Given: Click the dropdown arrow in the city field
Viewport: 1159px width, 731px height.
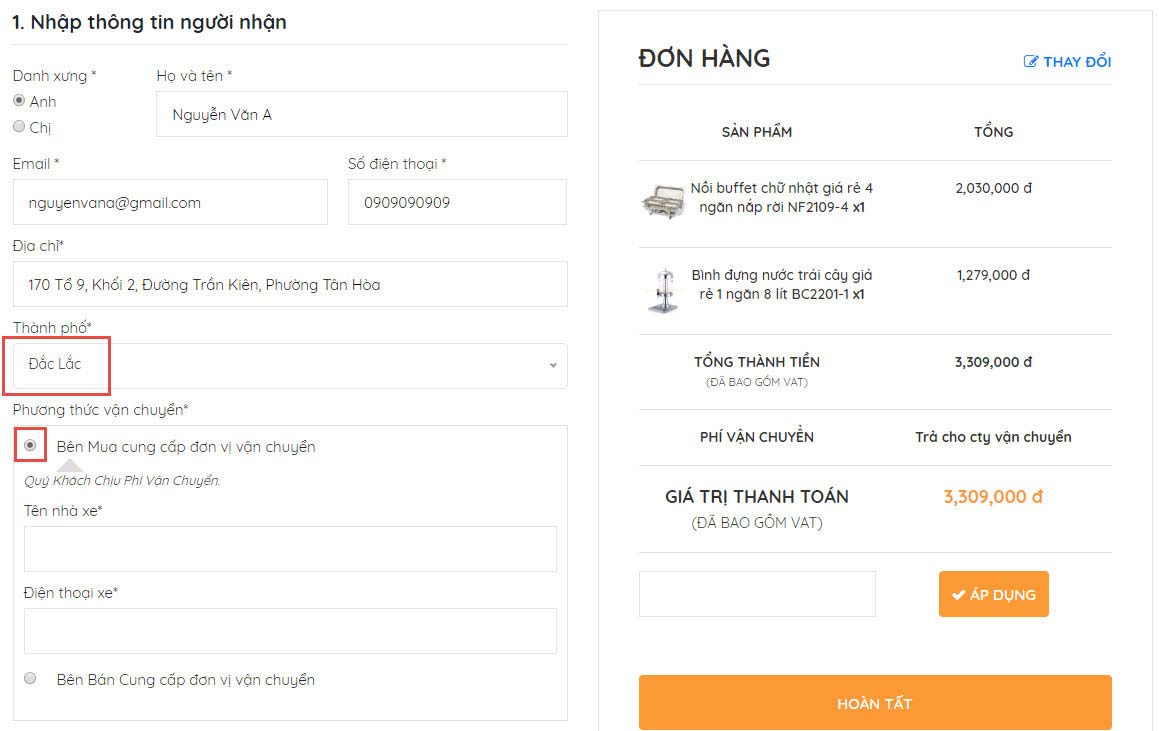Looking at the screenshot, I should pos(553,366).
